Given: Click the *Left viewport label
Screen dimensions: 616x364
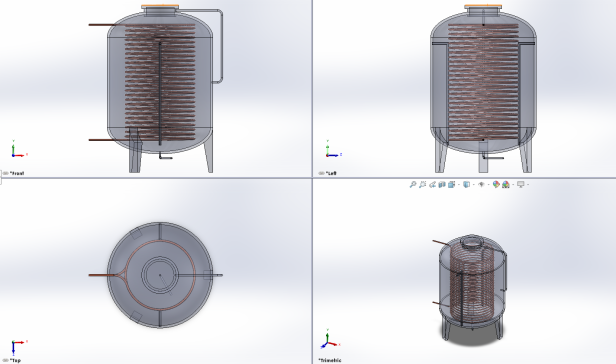Looking at the screenshot, I should click(x=331, y=173).
